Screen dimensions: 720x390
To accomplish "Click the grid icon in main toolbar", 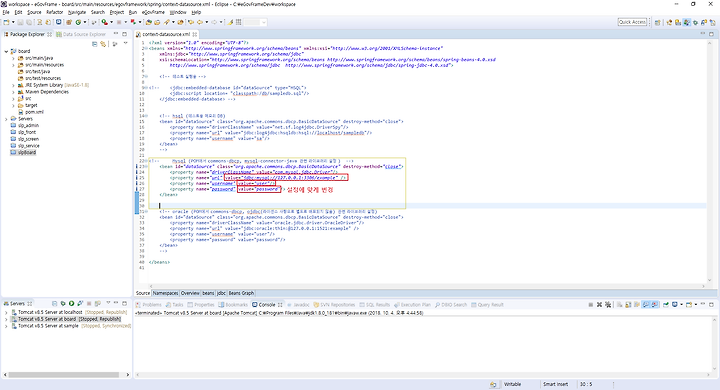I will 239,22.
